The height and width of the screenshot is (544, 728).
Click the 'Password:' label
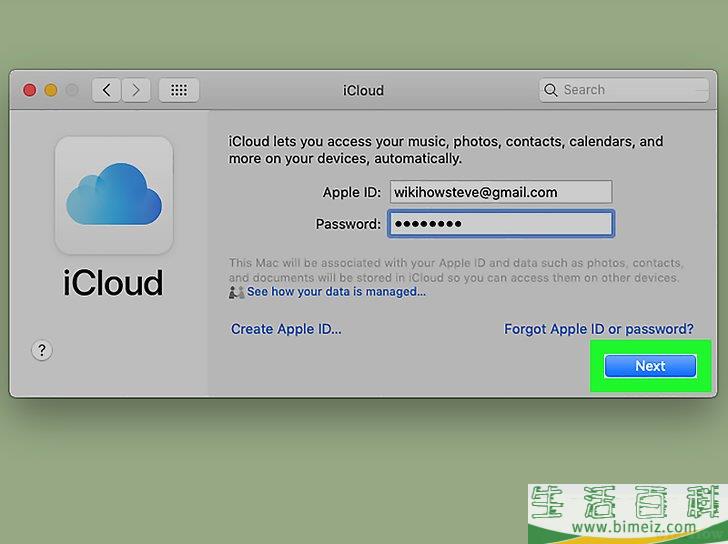(x=348, y=224)
